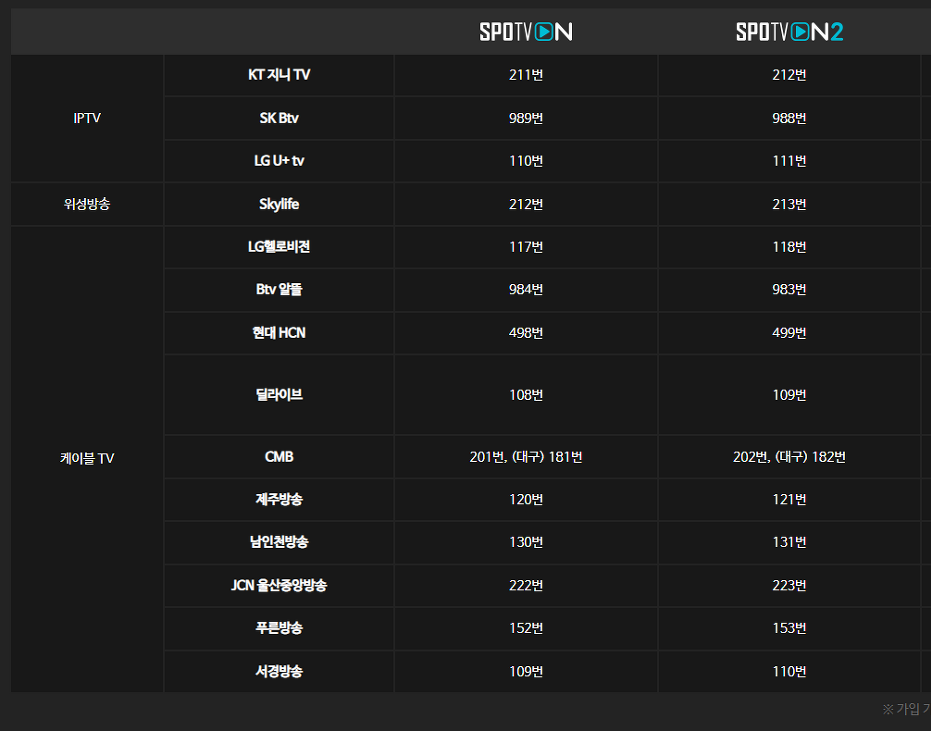Select Skylife channel 213번
The height and width of the screenshot is (731, 931).
point(789,204)
